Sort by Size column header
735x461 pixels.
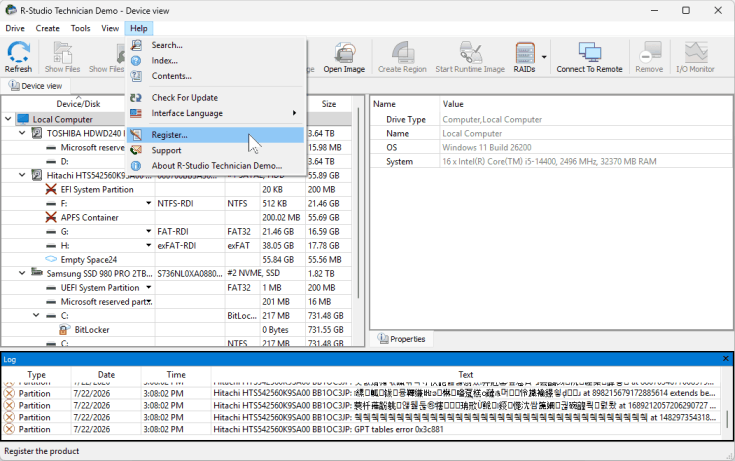[x=329, y=104]
